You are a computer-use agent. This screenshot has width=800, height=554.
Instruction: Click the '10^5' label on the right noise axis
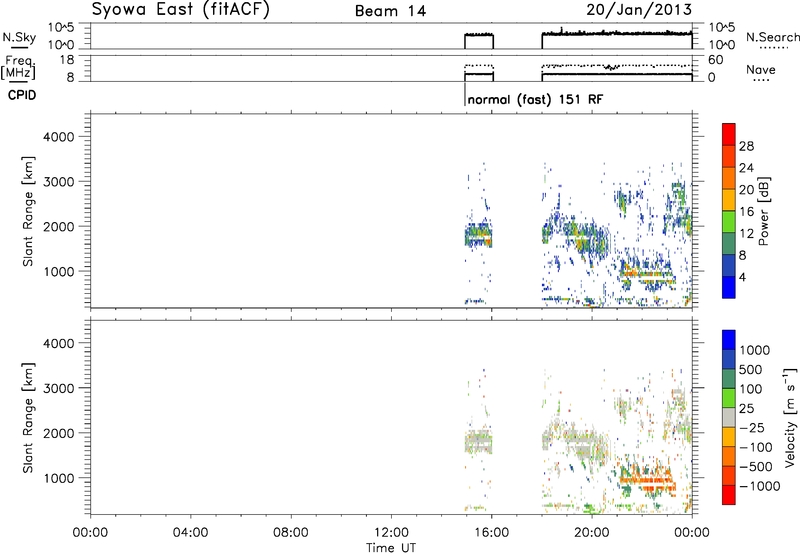721,27
